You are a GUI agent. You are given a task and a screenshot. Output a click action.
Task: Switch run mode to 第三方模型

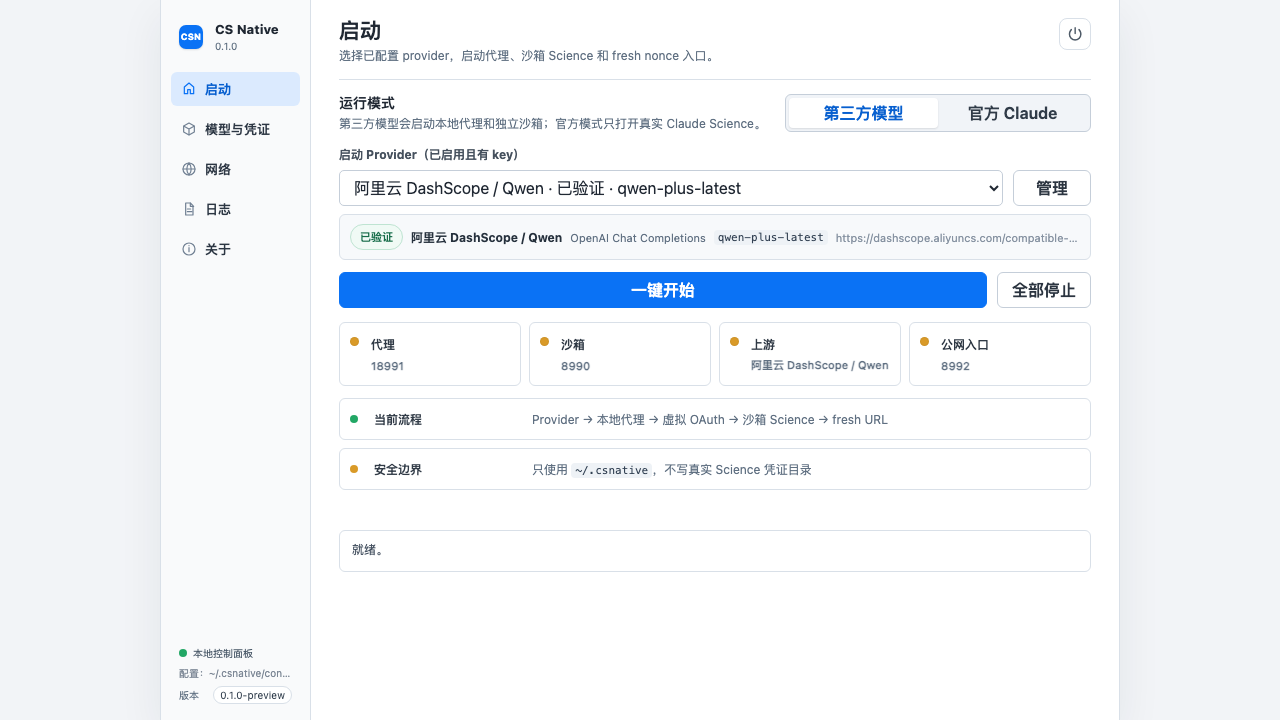point(863,113)
